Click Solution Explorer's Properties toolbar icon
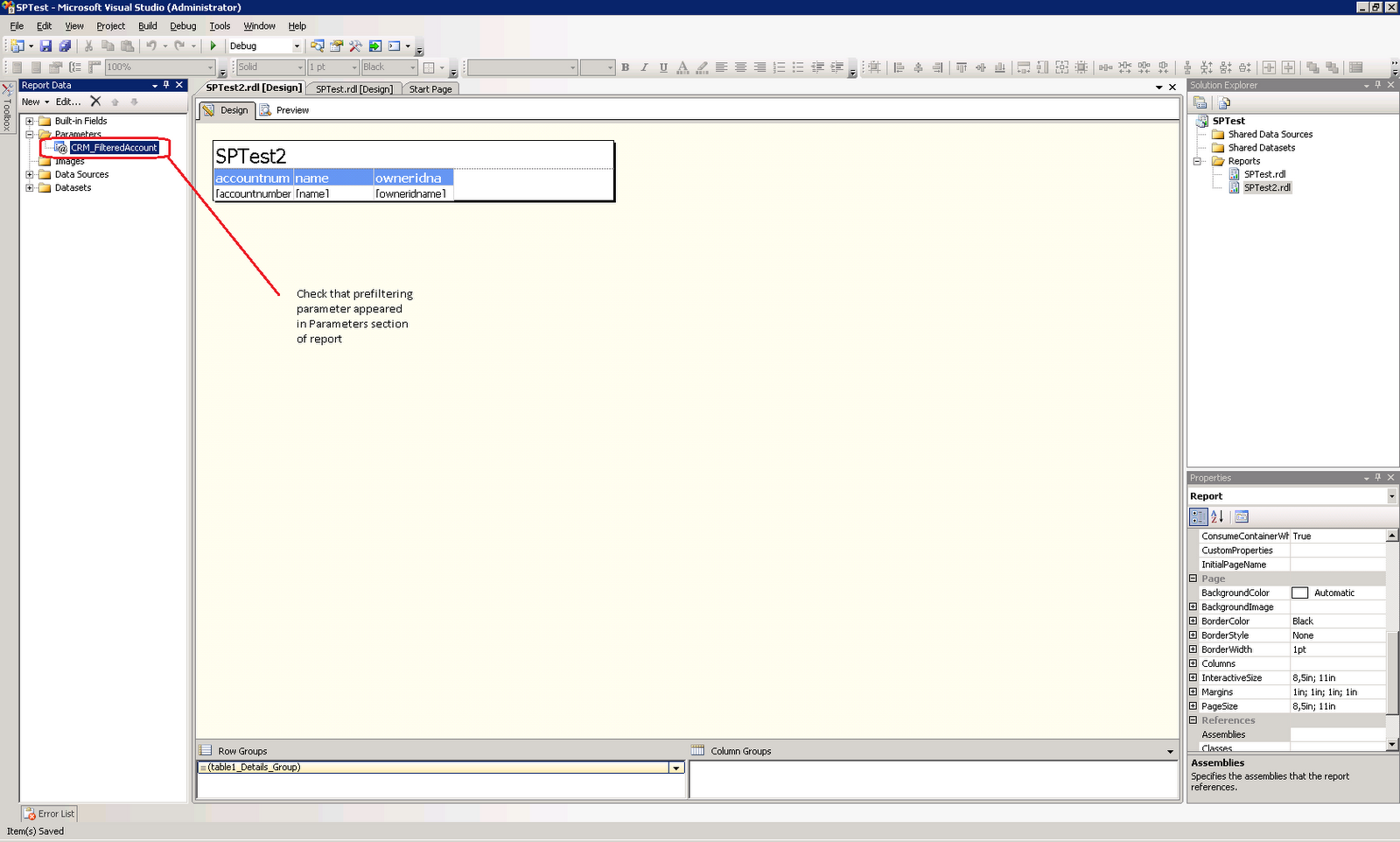Screen dimensions: 1400x842 pos(1200,102)
